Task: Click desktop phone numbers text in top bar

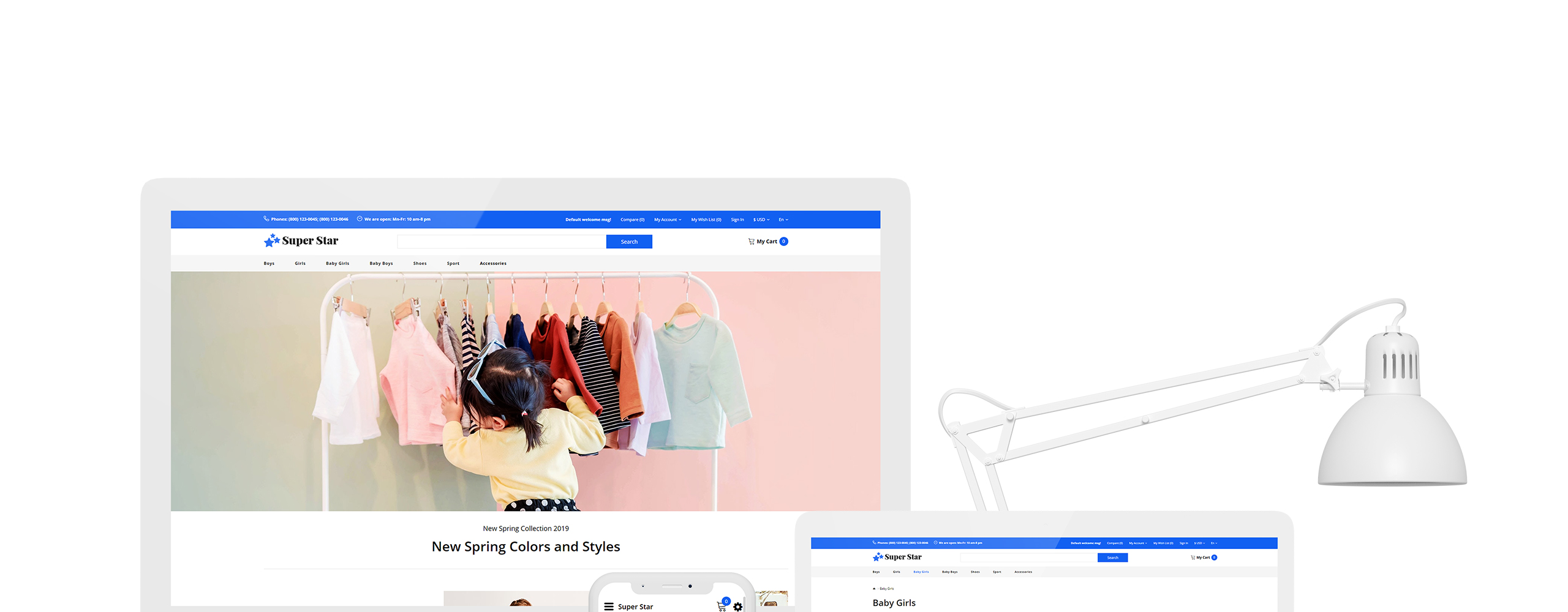Action: [x=309, y=219]
